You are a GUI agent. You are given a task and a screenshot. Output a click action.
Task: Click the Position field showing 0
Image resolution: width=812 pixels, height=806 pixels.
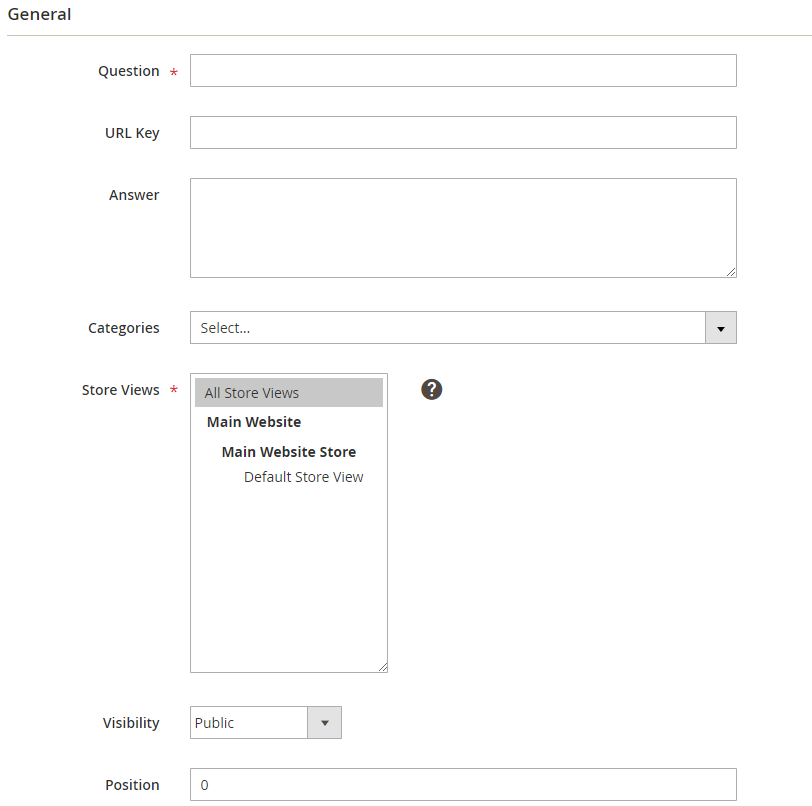[463, 785]
